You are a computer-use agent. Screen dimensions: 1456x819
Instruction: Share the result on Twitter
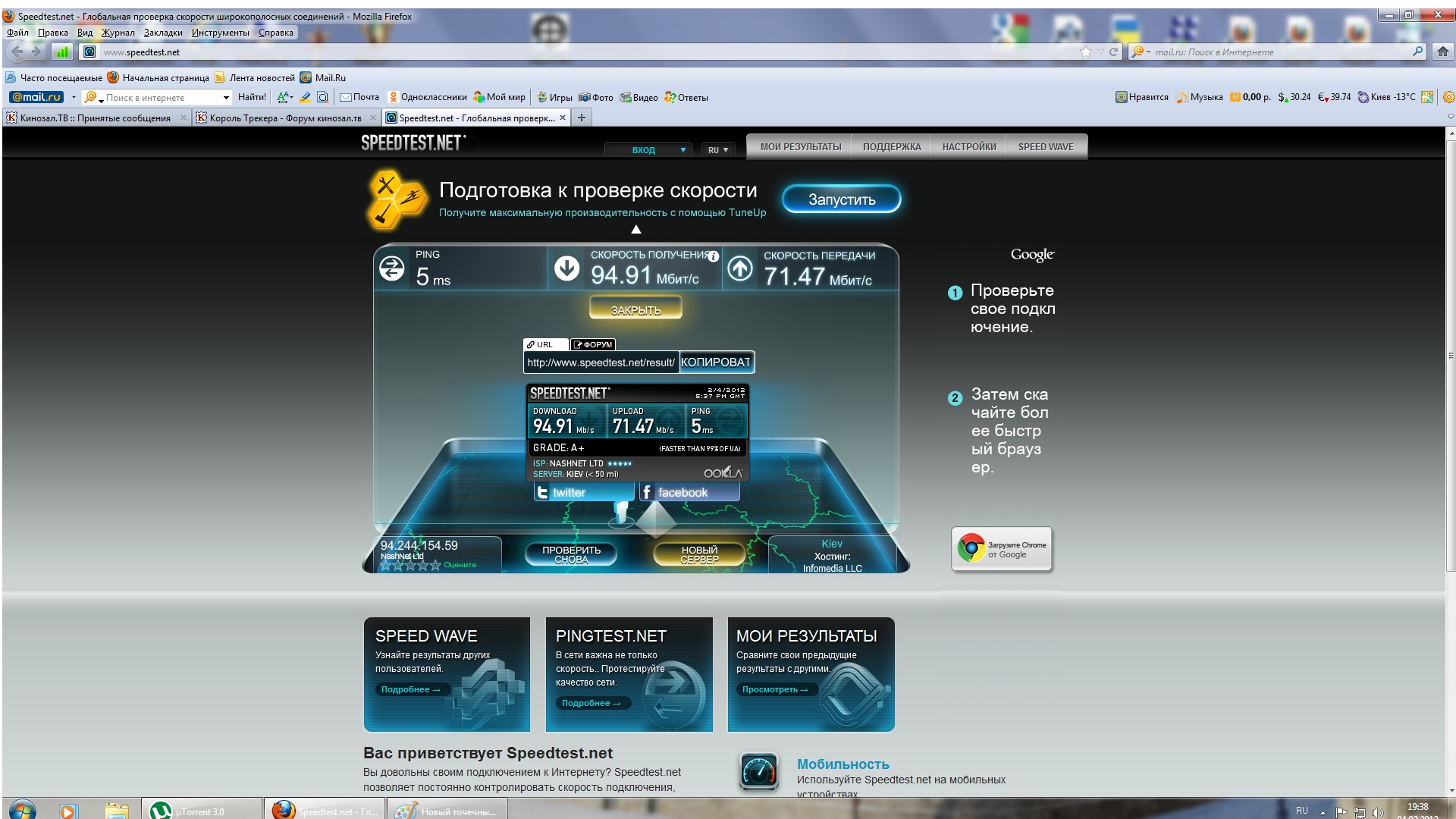[x=584, y=492]
